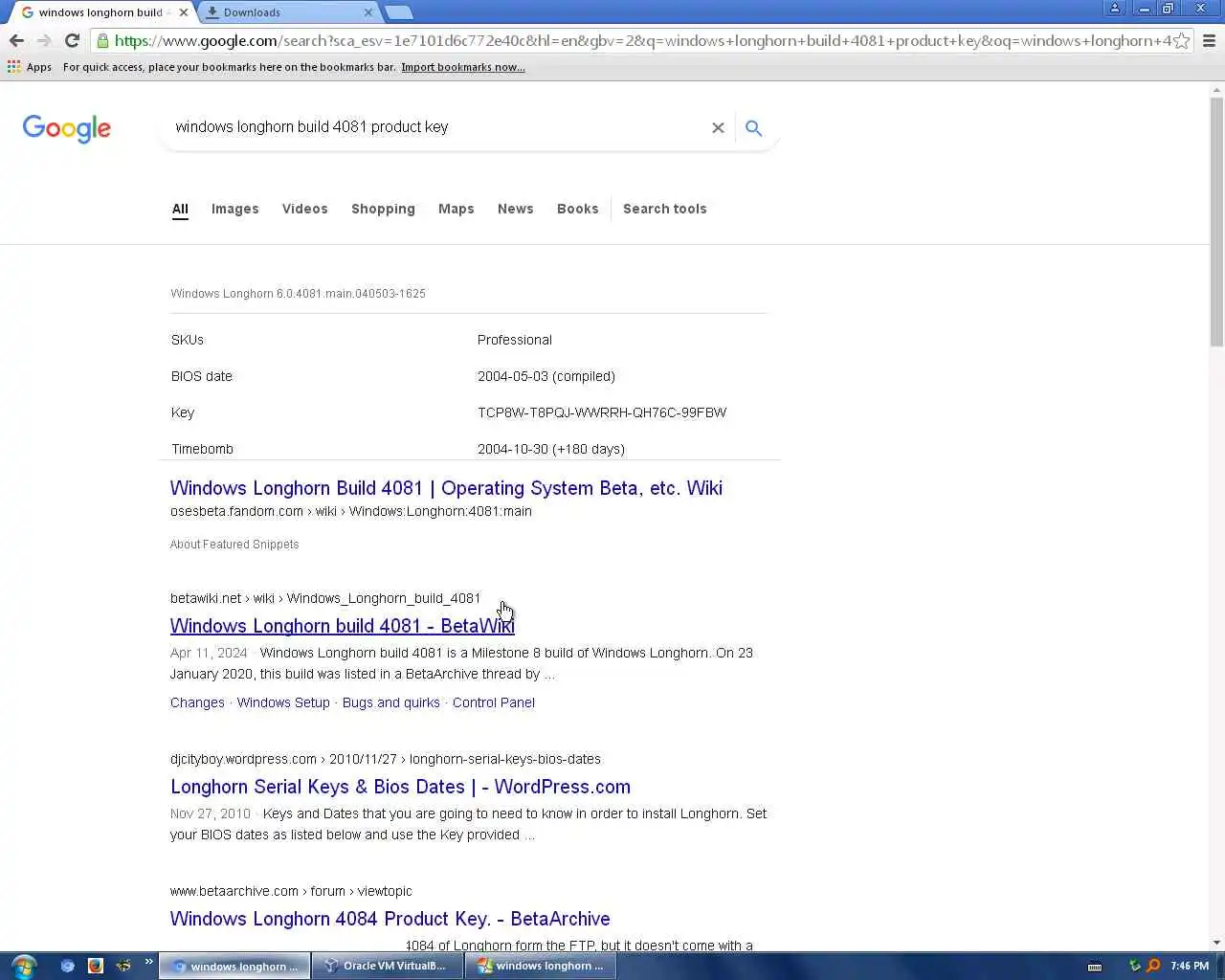Screen dimensions: 1225x980
Task: Click the Chrome user profile icon
Action: pyautogui.click(x=1114, y=9)
